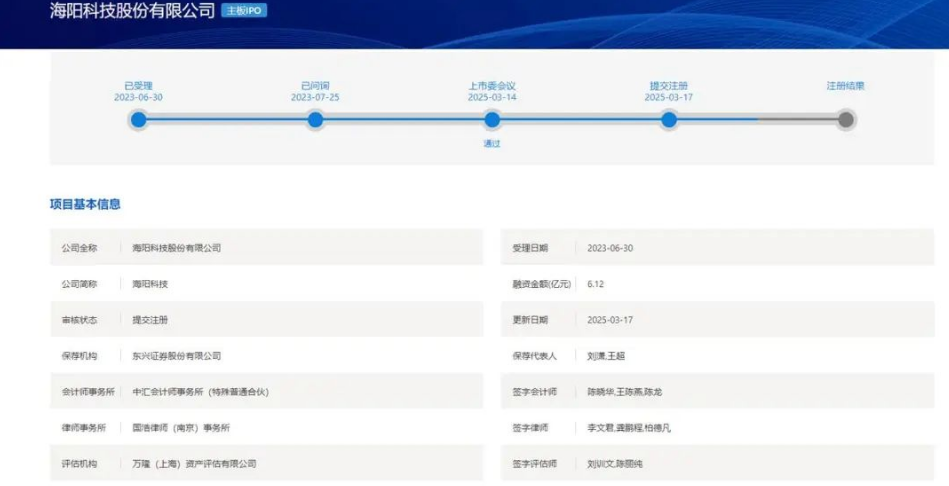Click the 项目基本信息 heading

pyautogui.click(x=85, y=204)
